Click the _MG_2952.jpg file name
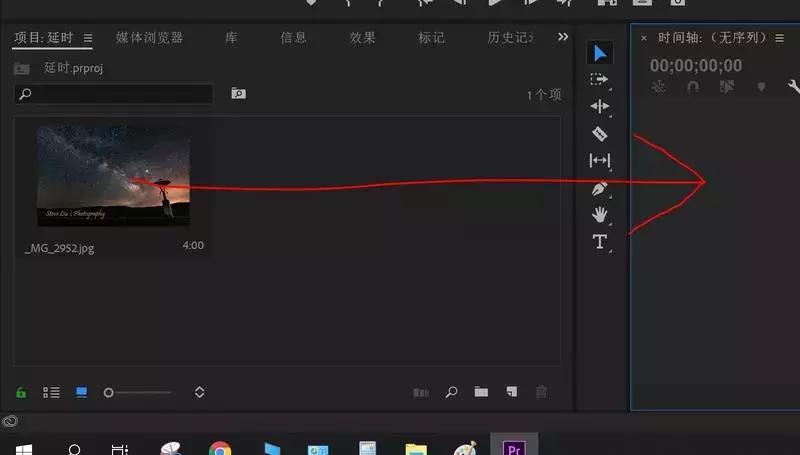The width and height of the screenshot is (800, 455). pyautogui.click(x=59, y=248)
